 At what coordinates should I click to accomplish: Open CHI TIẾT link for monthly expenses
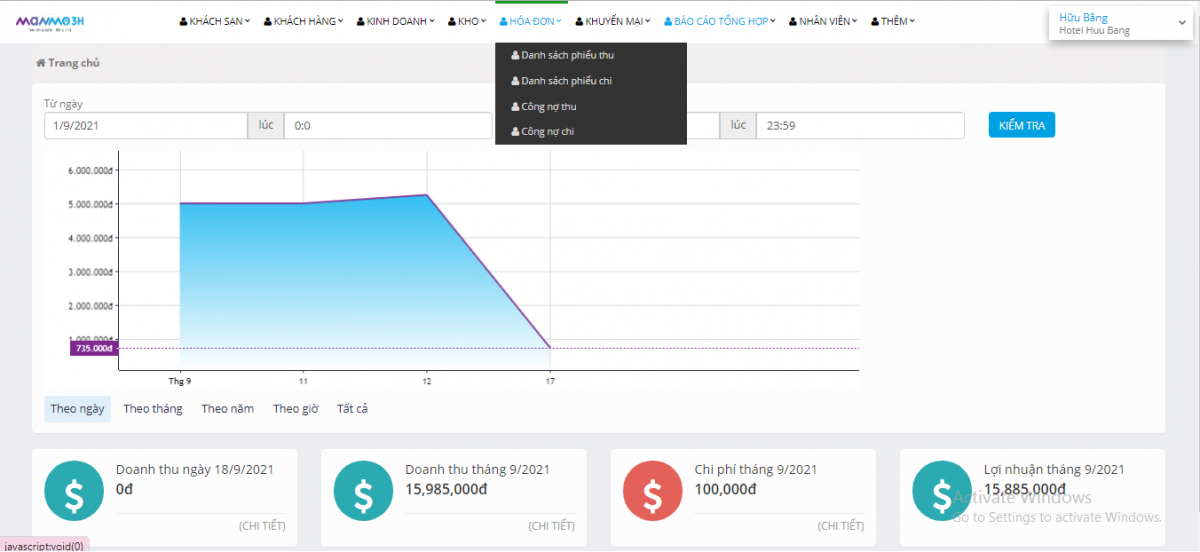[x=840, y=525]
